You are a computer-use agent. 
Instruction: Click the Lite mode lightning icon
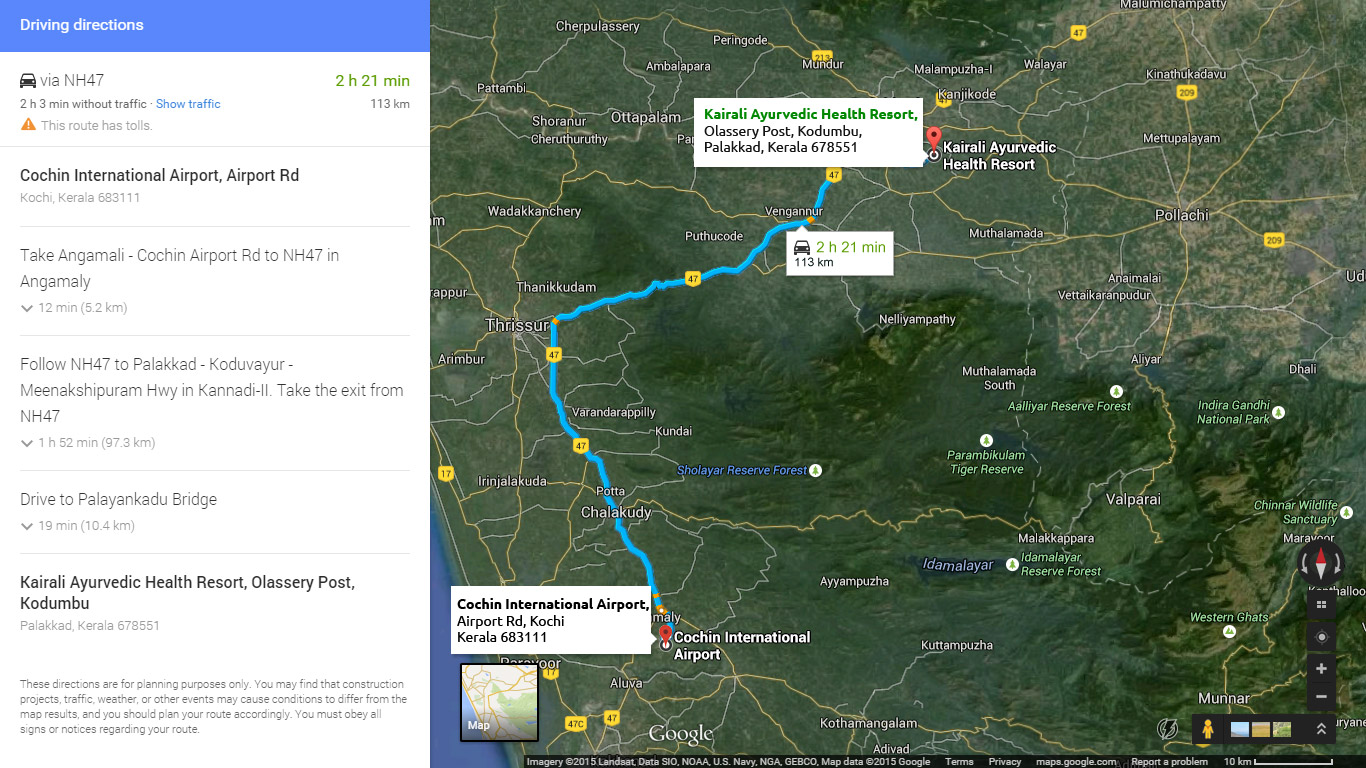1167,729
